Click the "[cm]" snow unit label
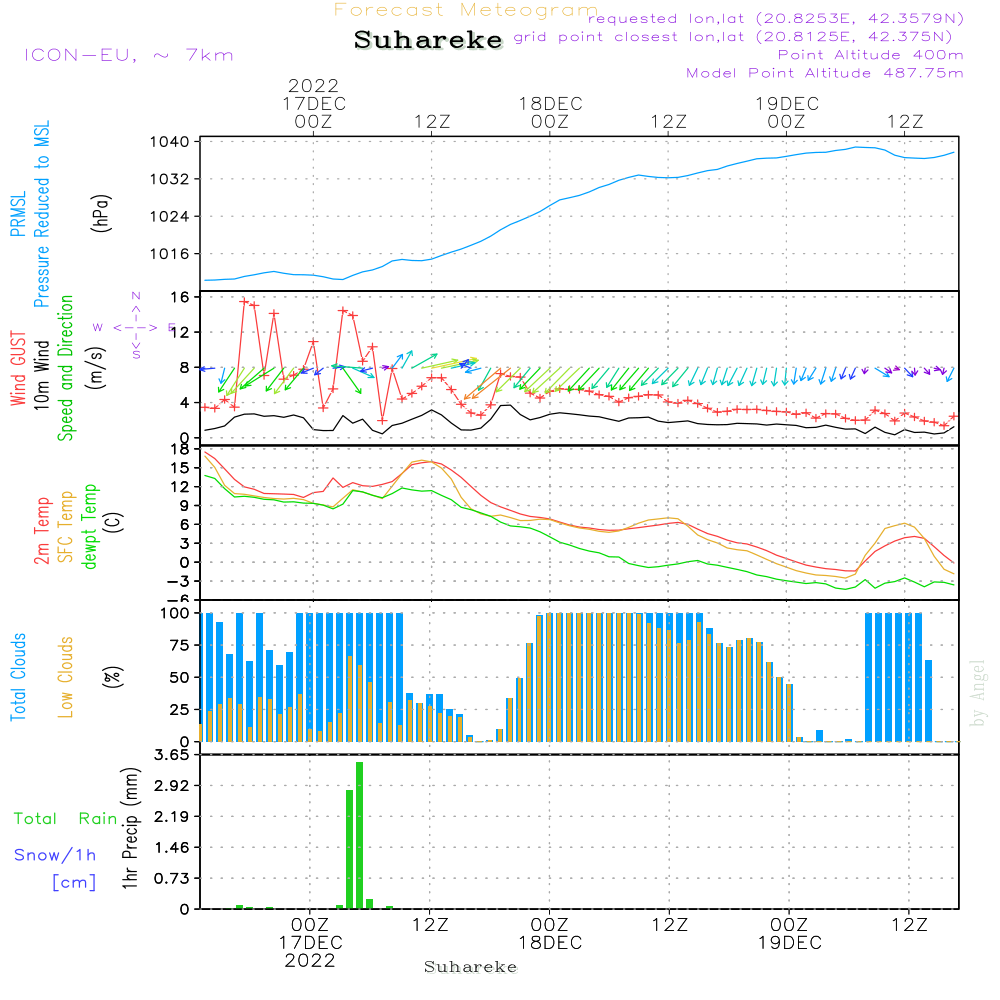Viewport: 1000px width, 1000px height. (x=74, y=883)
